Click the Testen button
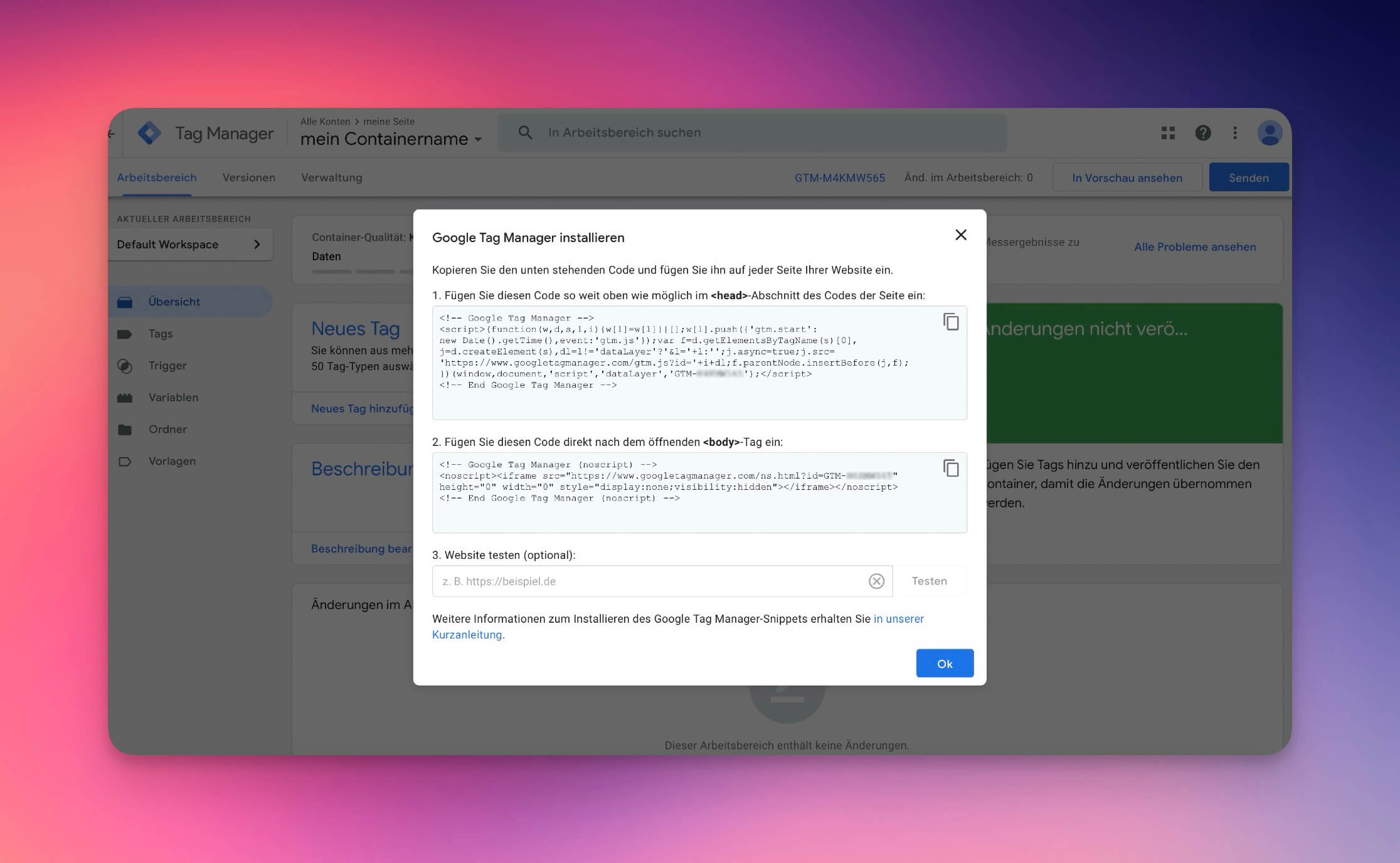Viewport: 1400px width, 863px height. tap(929, 581)
